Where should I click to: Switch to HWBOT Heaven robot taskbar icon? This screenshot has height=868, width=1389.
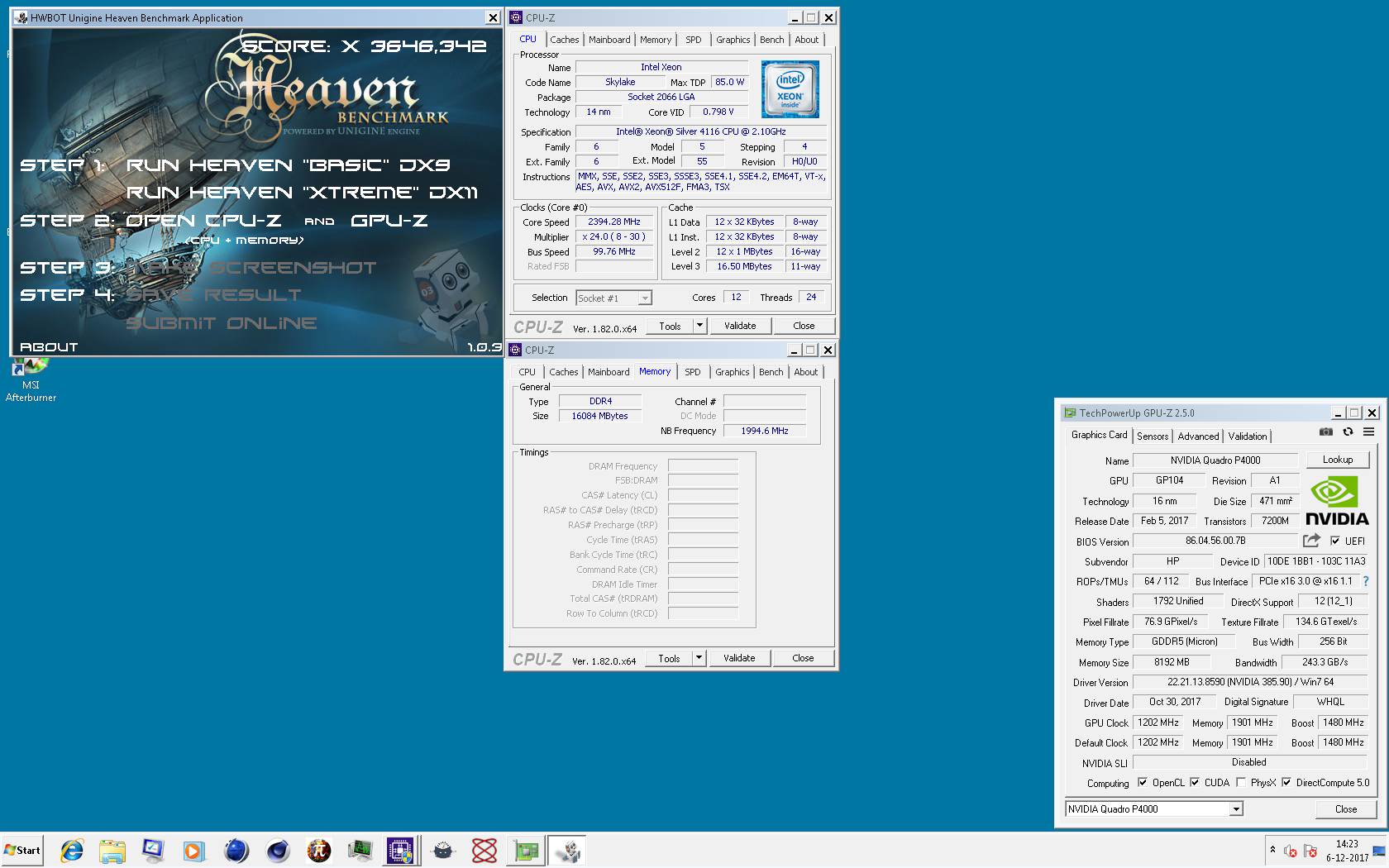(x=568, y=850)
